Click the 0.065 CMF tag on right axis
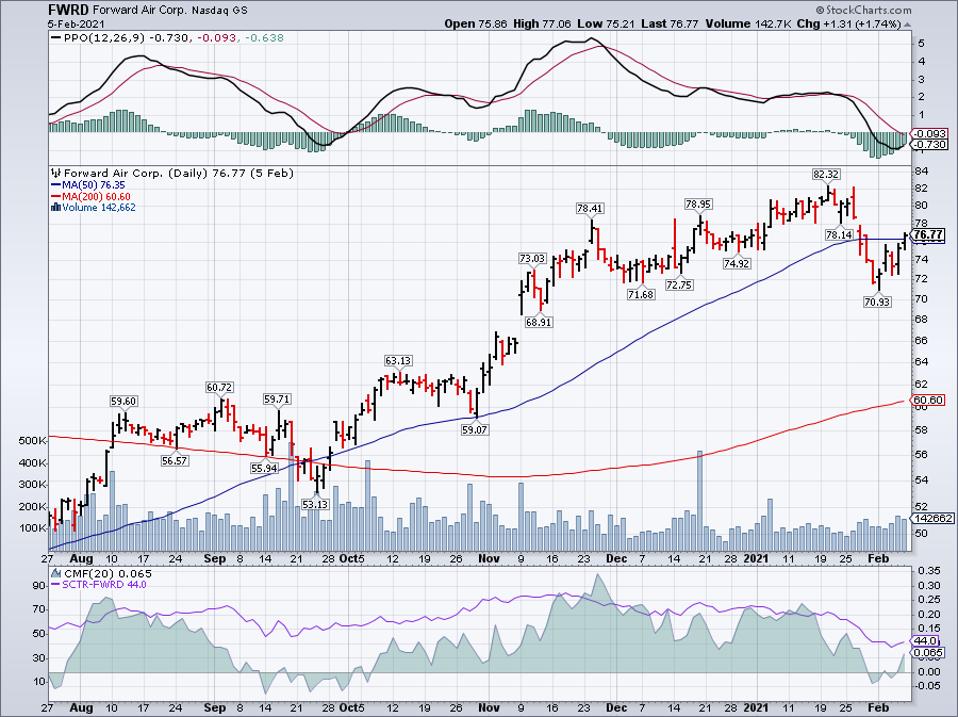Viewport: 958px width, 717px height. click(x=927, y=652)
